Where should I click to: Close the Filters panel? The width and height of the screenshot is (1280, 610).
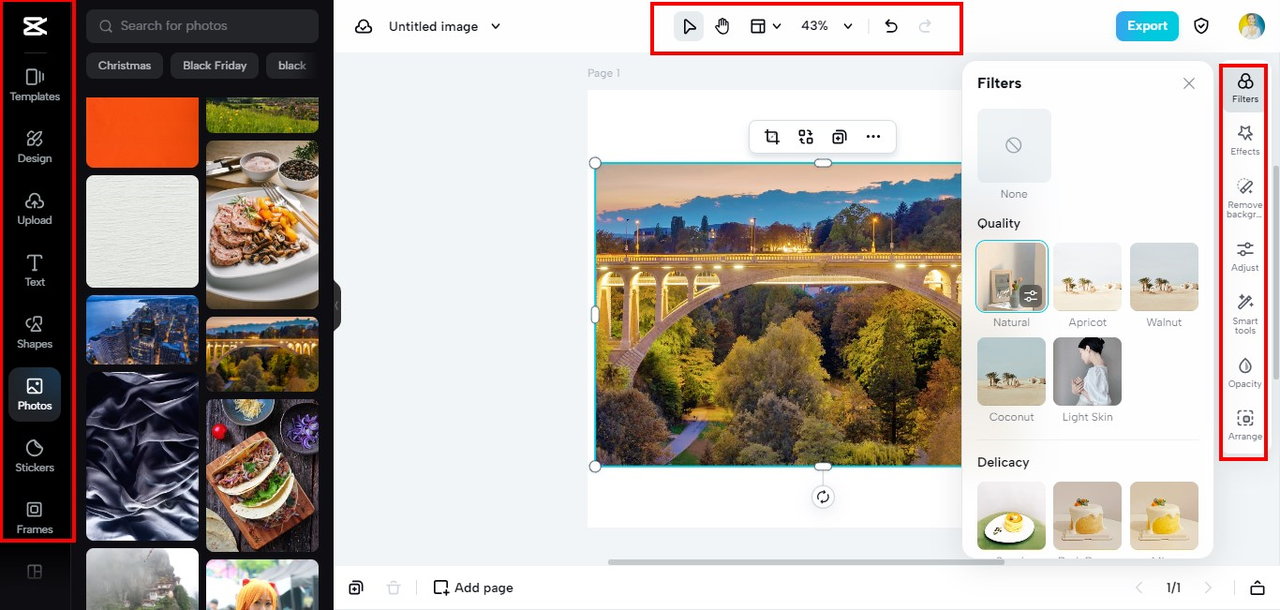click(1189, 84)
